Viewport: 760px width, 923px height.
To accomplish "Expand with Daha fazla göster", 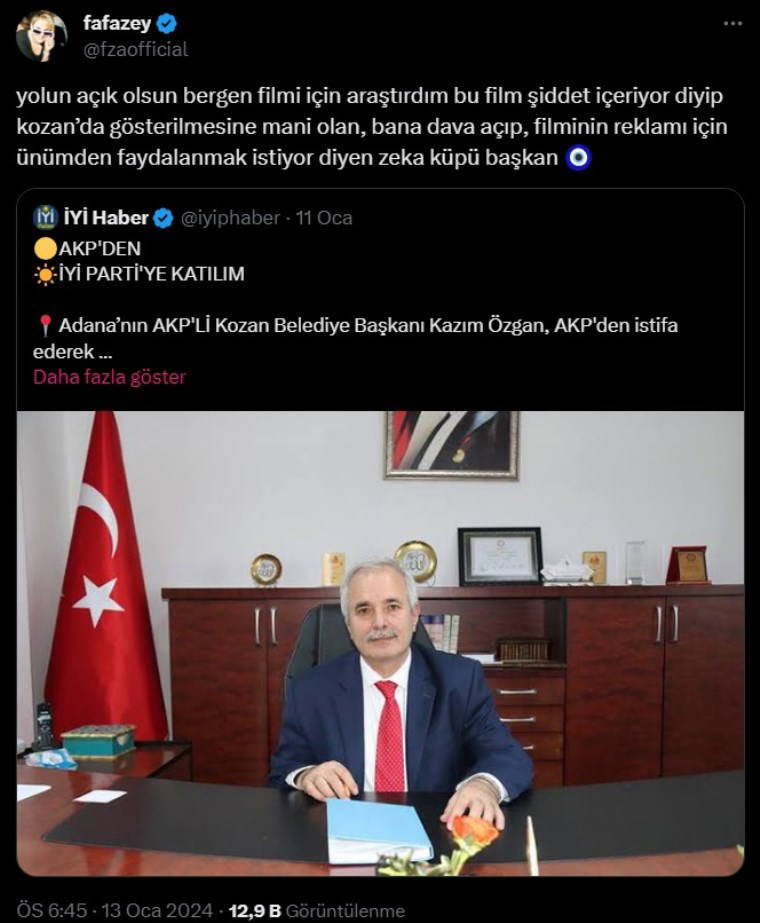I will point(109,377).
